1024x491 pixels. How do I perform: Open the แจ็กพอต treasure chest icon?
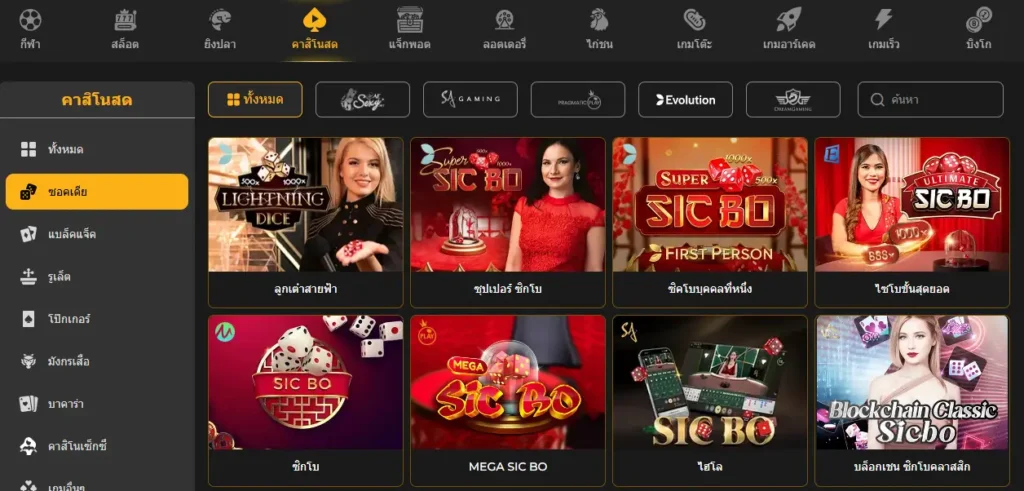pos(409,20)
